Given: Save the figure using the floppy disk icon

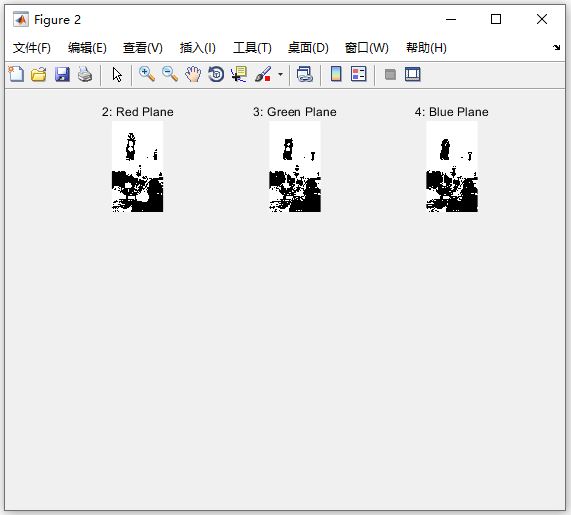Looking at the screenshot, I should [x=62, y=74].
